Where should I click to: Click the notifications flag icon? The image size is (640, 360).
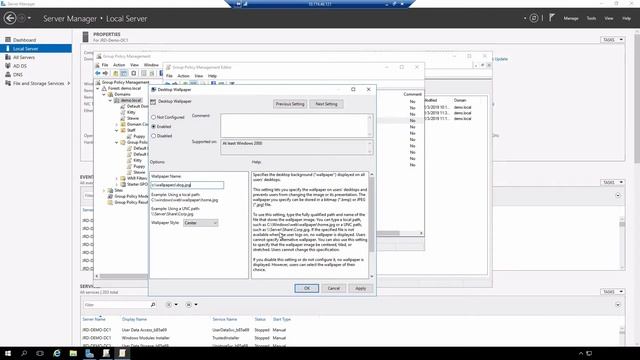tap(551, 18)
